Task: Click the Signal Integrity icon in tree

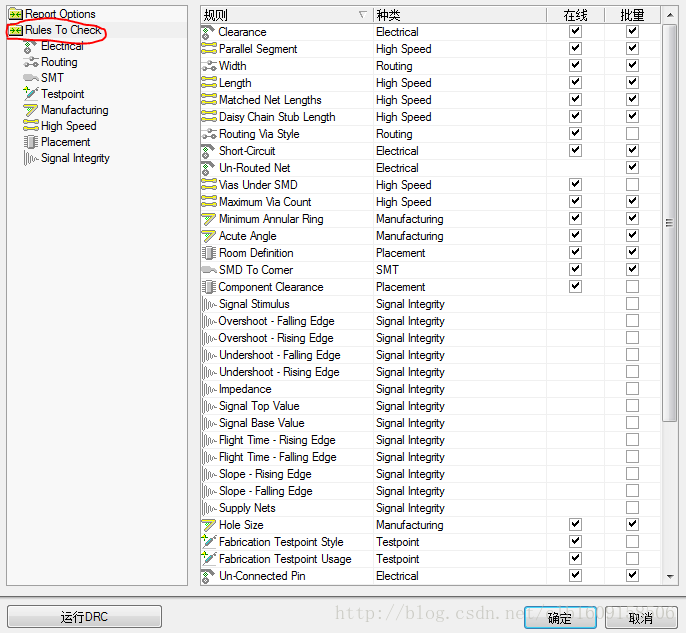Action: click(x=31, y=158)
